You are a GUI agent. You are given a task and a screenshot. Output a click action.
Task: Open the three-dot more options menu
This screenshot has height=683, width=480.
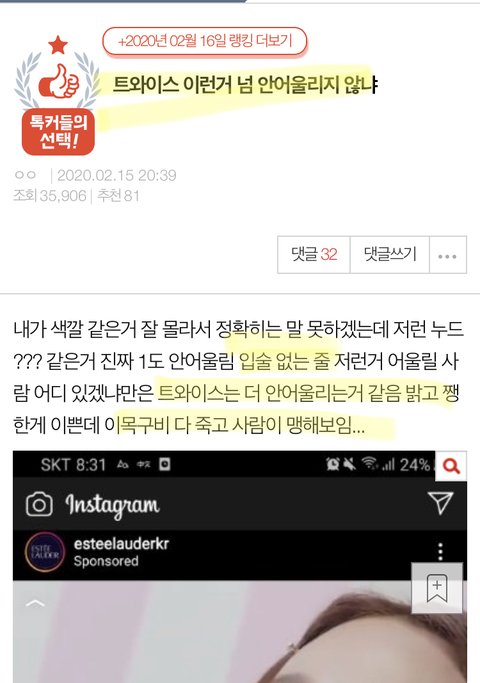(448, 255)
